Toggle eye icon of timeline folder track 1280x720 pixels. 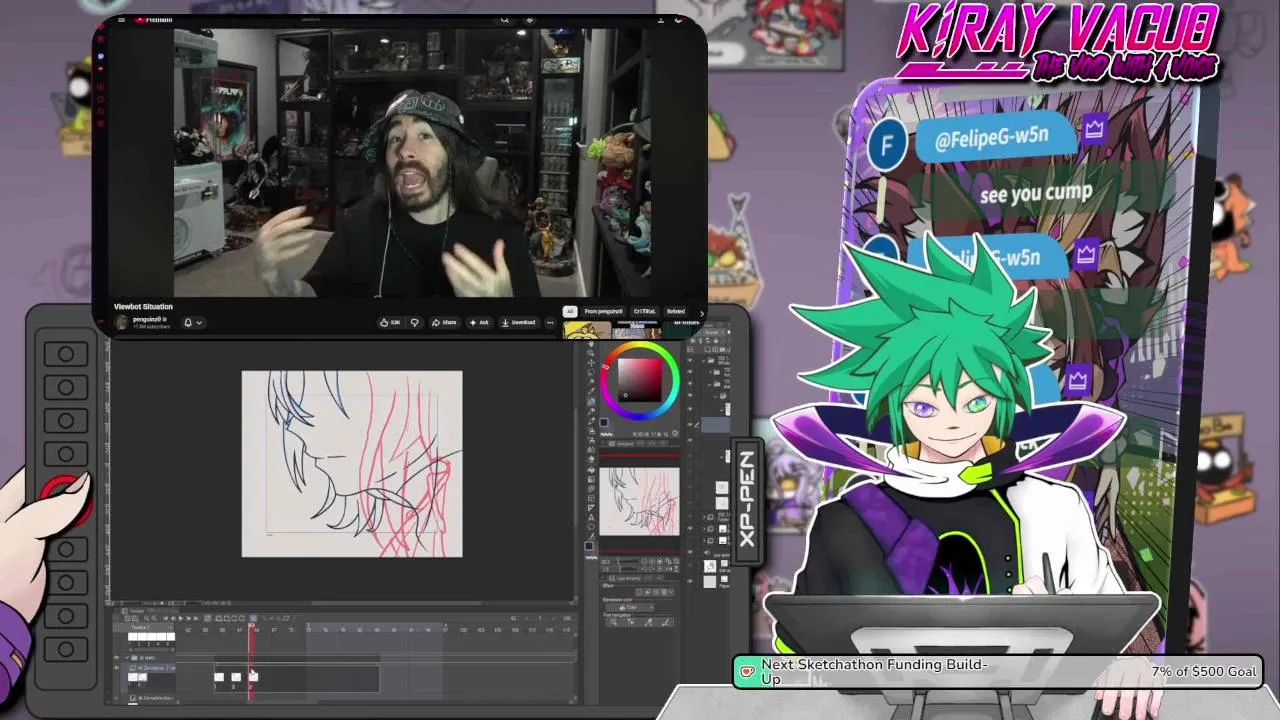pos(116,657)
